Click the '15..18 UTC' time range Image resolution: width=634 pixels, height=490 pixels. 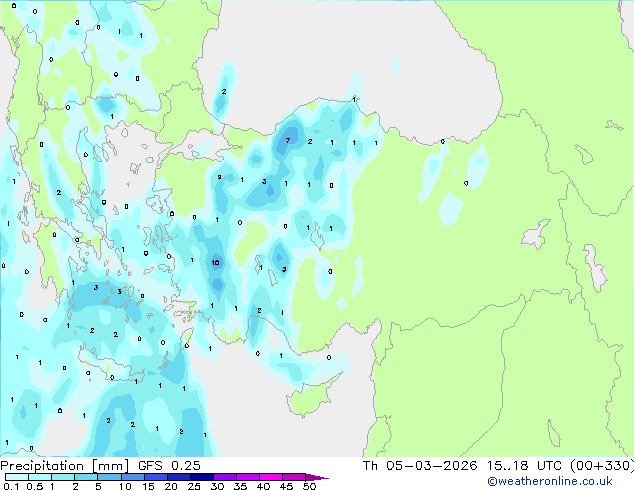coord(524,466)
